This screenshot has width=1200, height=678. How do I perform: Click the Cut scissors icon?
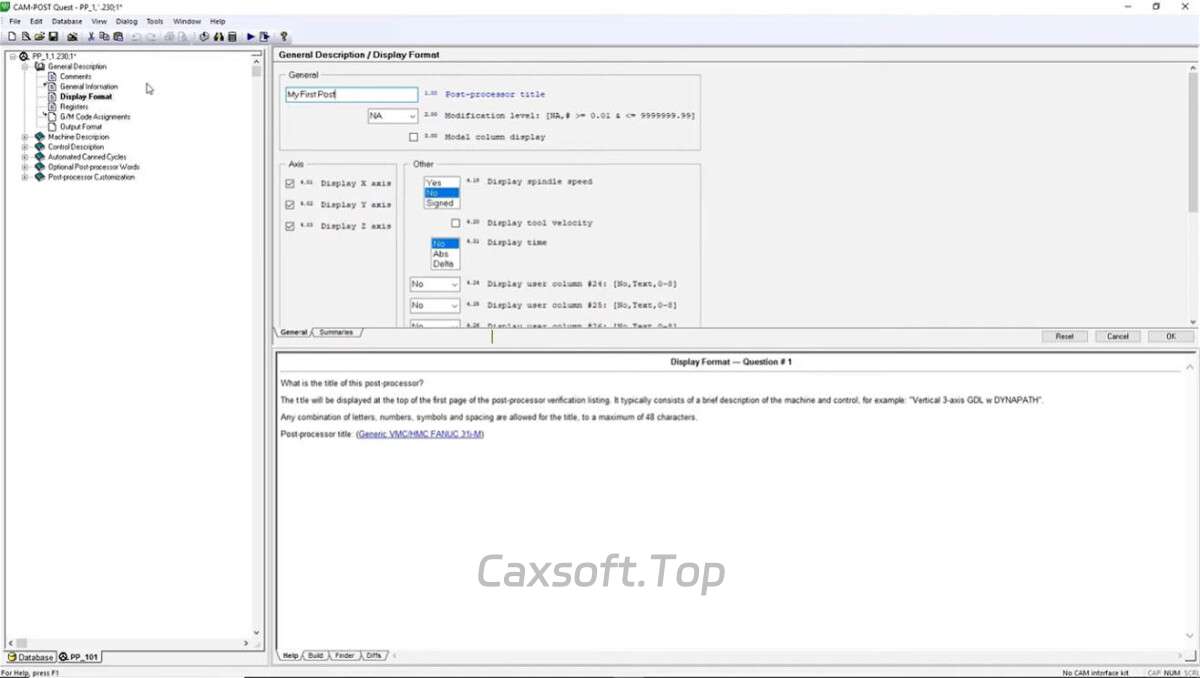pyautogui.click(x=91, y=37)
